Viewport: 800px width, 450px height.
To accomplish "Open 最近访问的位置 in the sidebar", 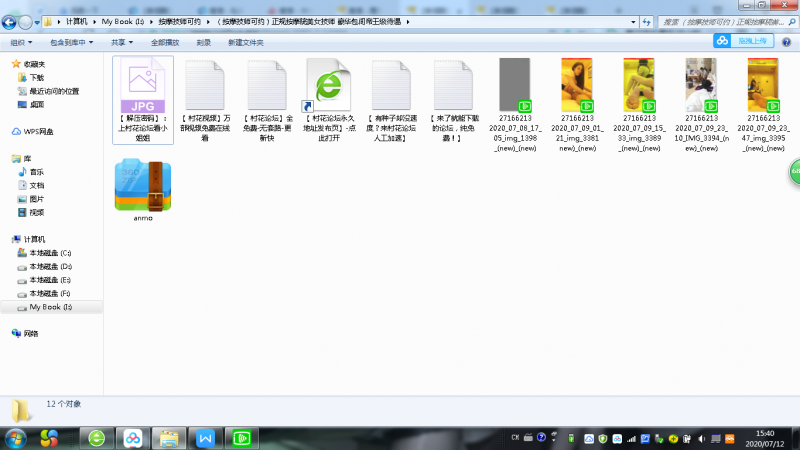I will click(x=54, y=91).
